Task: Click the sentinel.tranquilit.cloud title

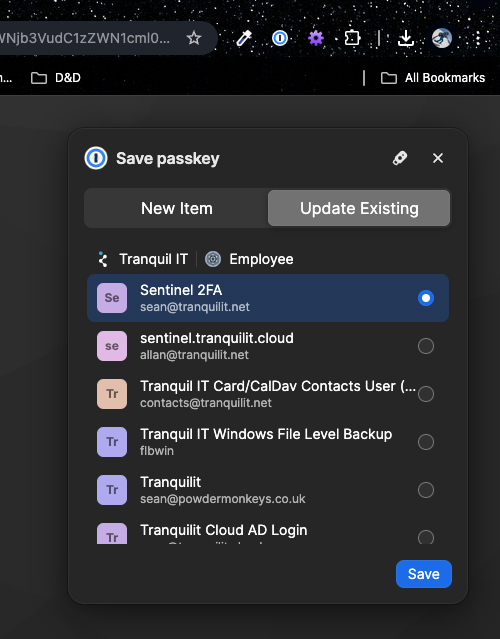Action: point(217,338)
